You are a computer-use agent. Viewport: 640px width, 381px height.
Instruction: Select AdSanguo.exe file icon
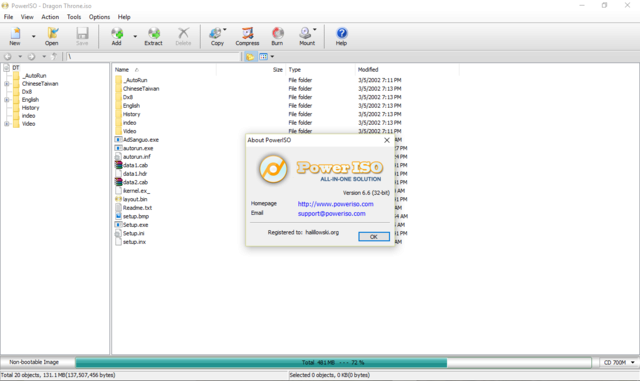[118, 140]
